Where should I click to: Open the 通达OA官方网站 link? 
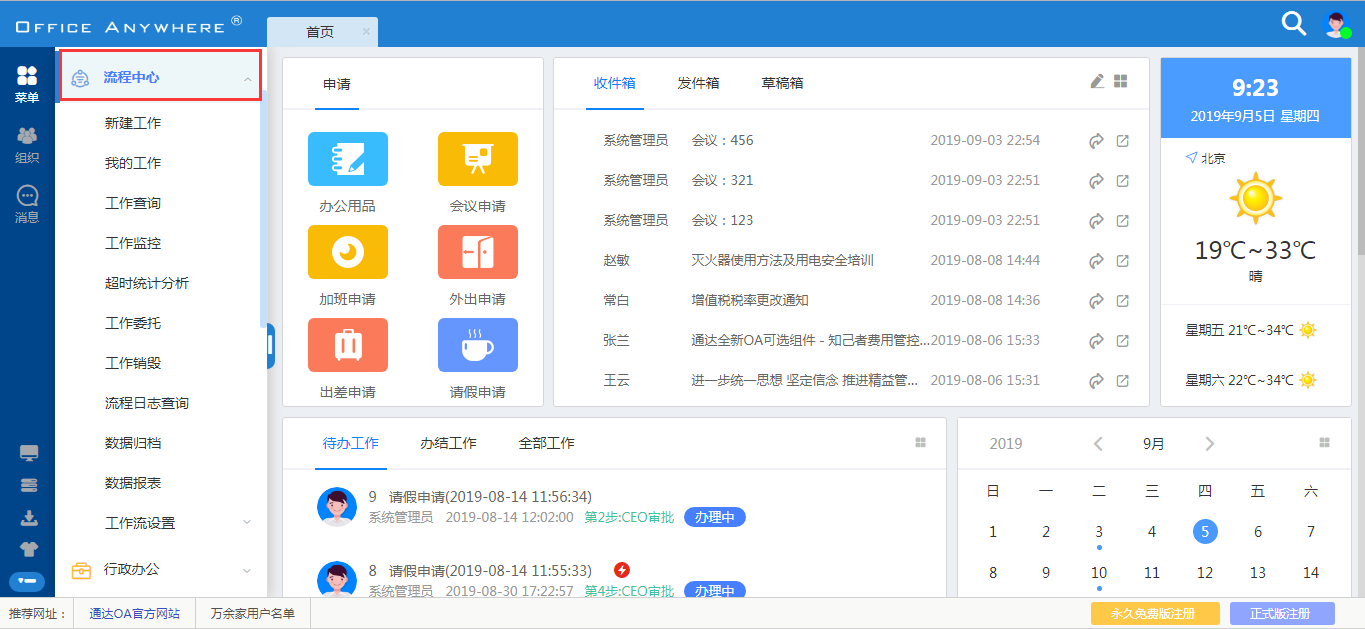point(135,614)
